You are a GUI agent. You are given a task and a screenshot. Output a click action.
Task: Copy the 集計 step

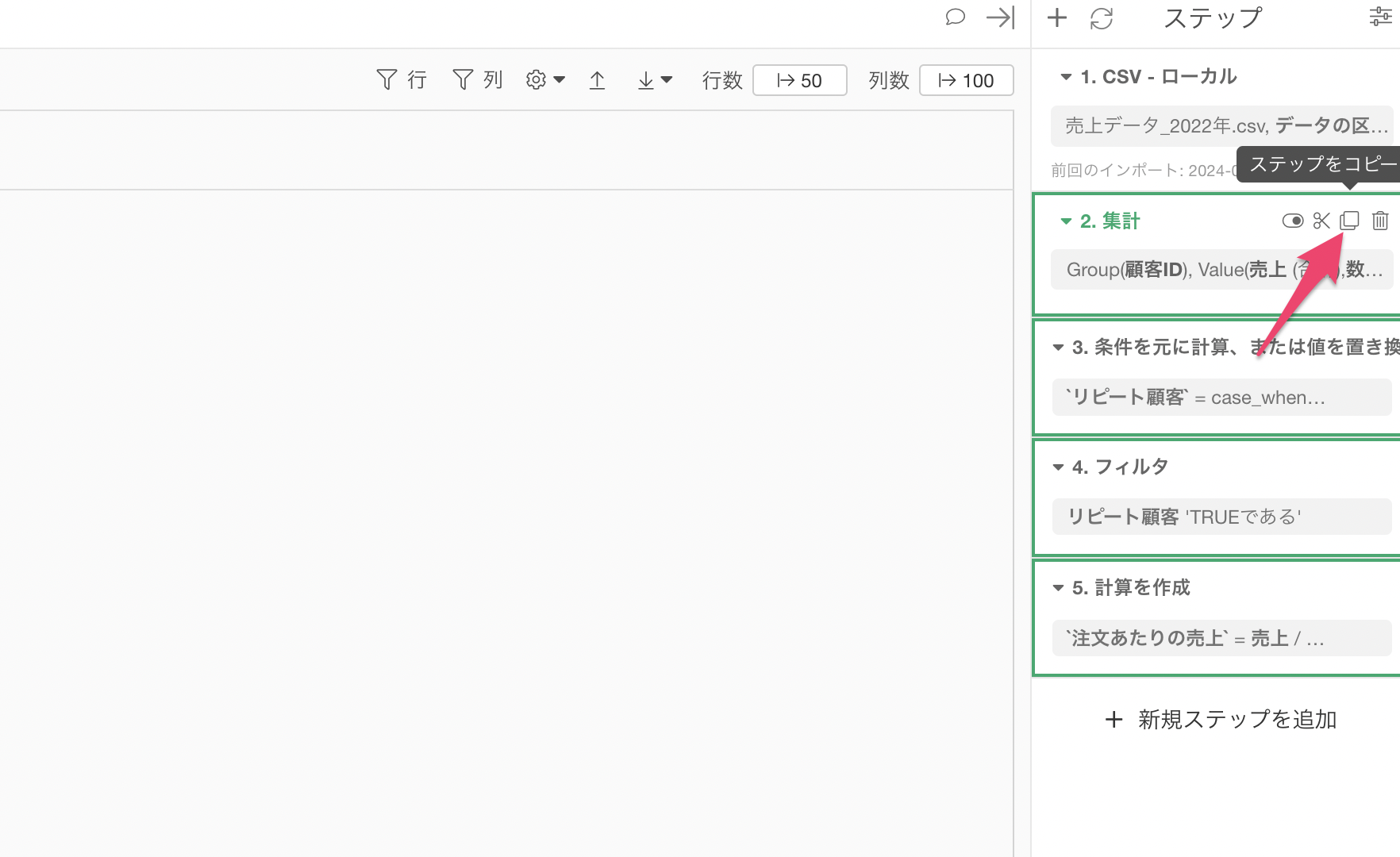1350,221
